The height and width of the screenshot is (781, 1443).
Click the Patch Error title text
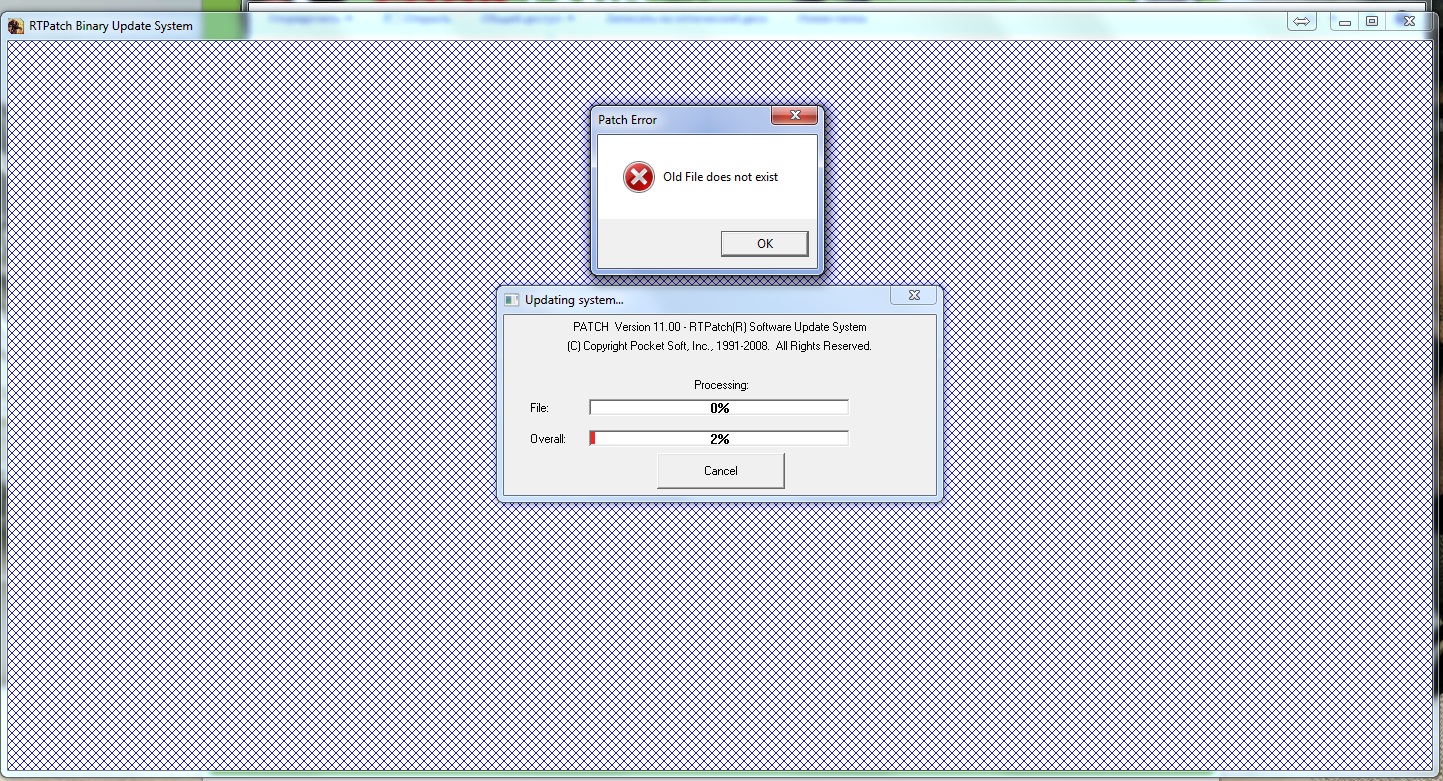pyautogui.click(x=627, y=120)
